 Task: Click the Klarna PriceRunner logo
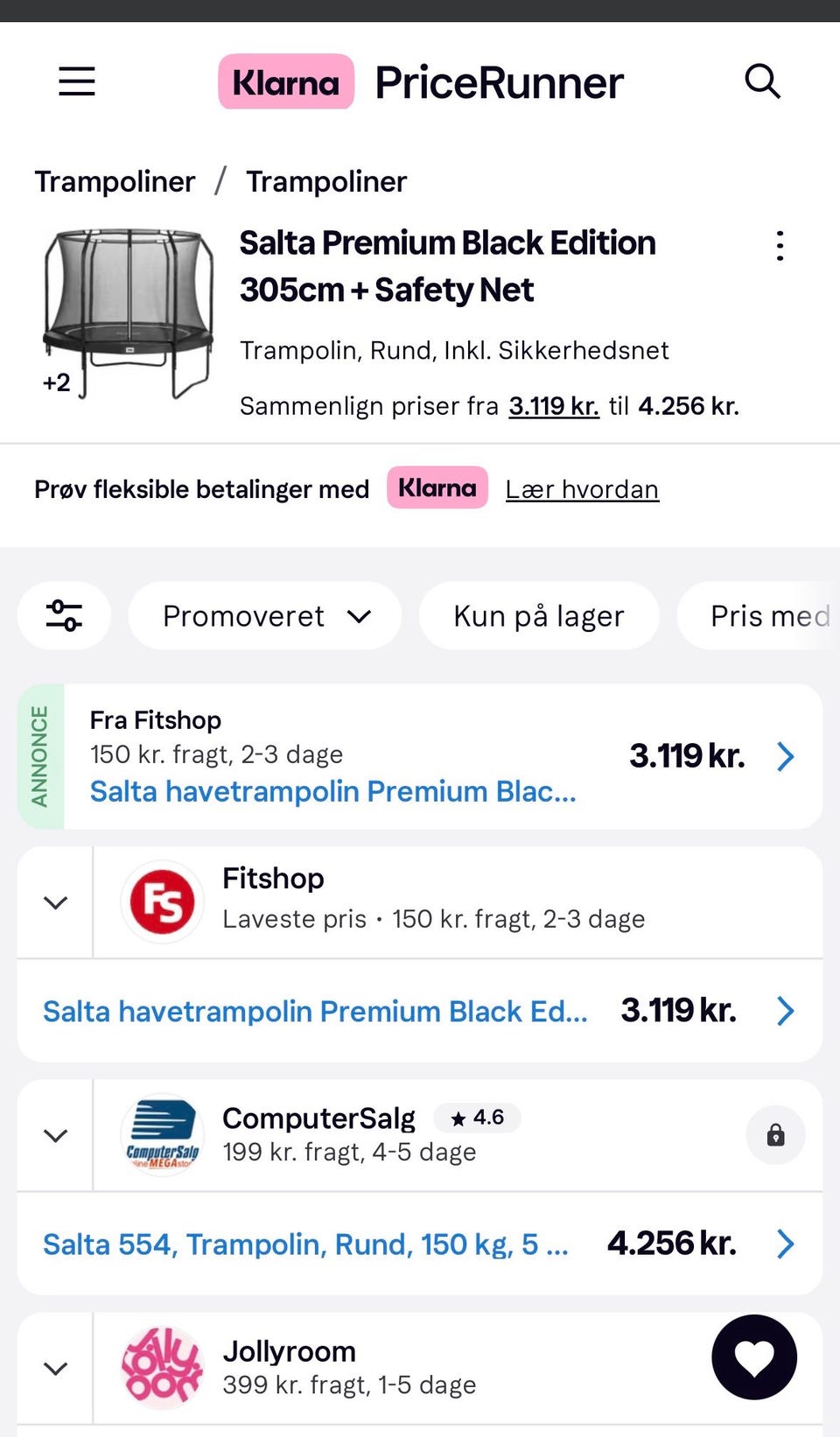[x=420, y=82]
